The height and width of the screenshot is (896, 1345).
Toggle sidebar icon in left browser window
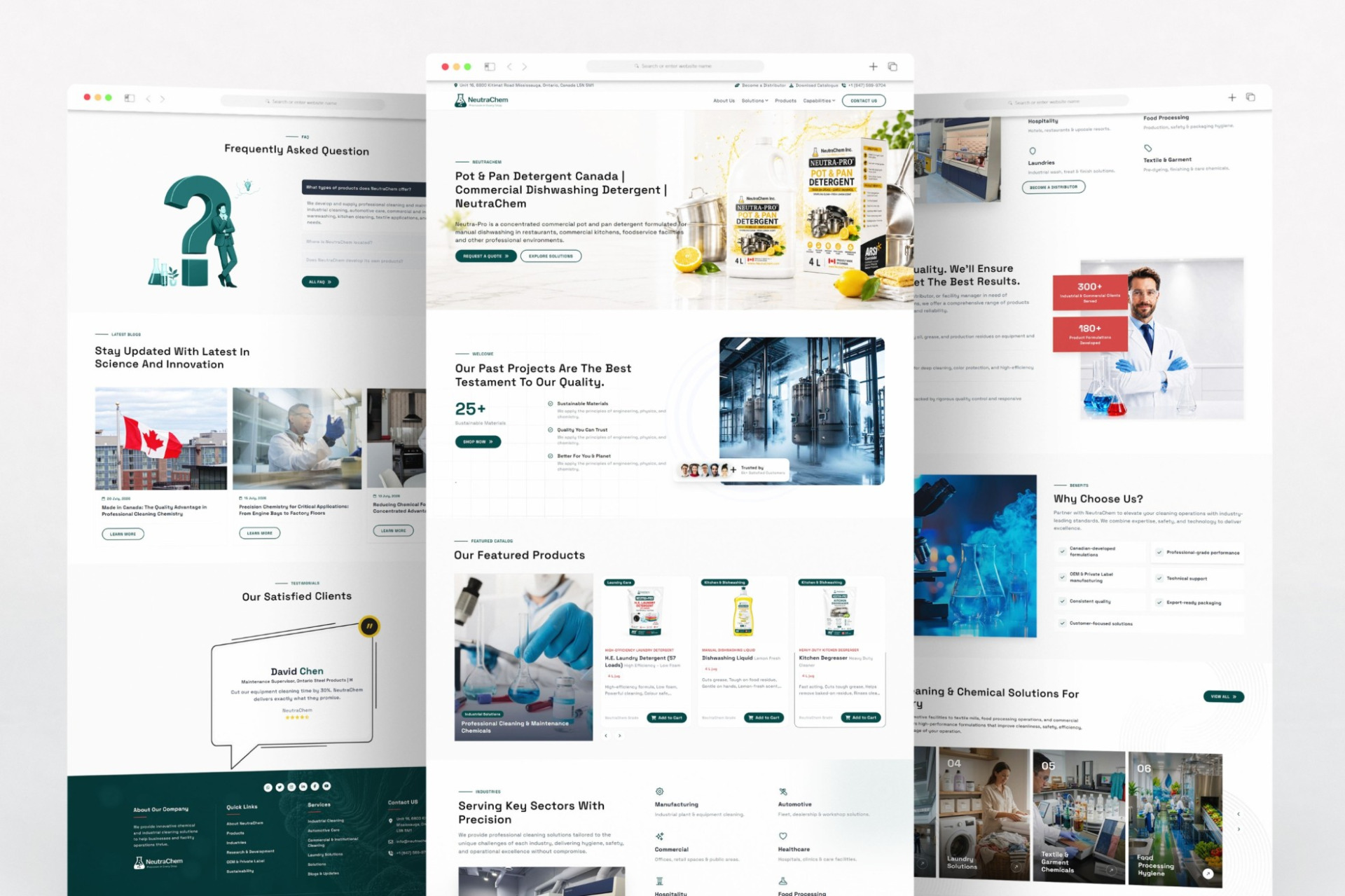130,98
